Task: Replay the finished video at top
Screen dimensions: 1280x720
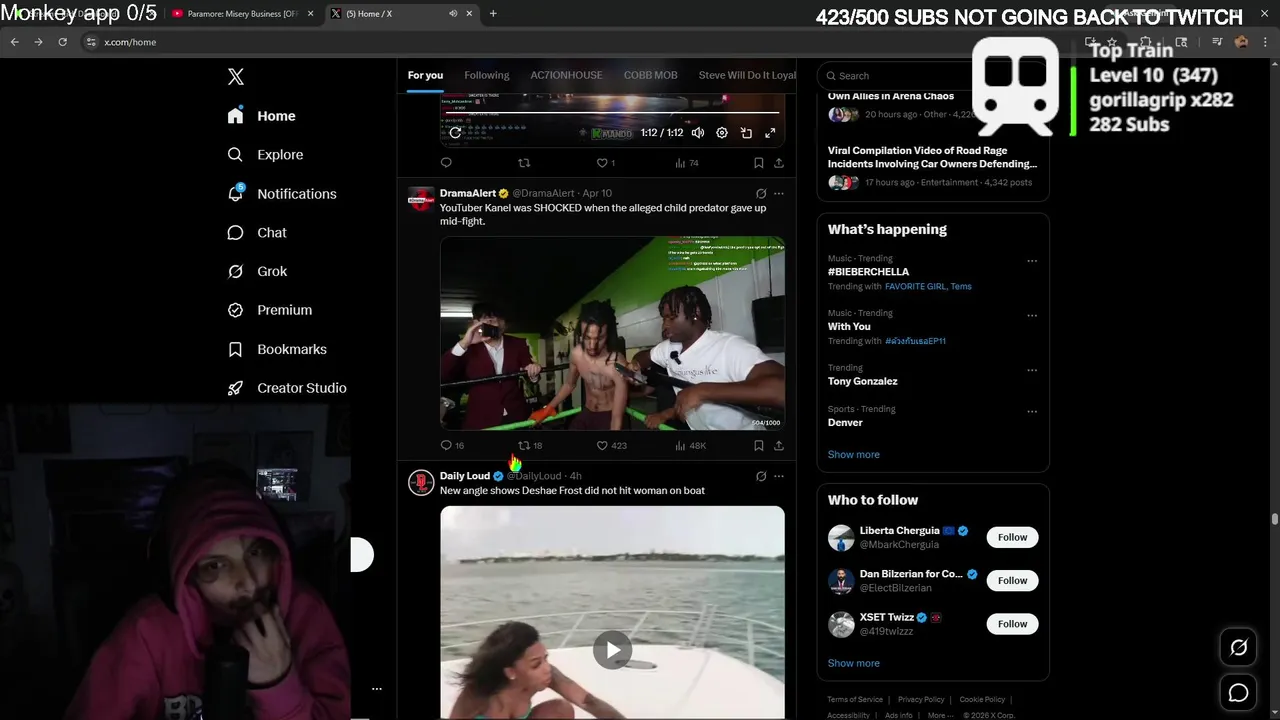Action: click(455, 133)
